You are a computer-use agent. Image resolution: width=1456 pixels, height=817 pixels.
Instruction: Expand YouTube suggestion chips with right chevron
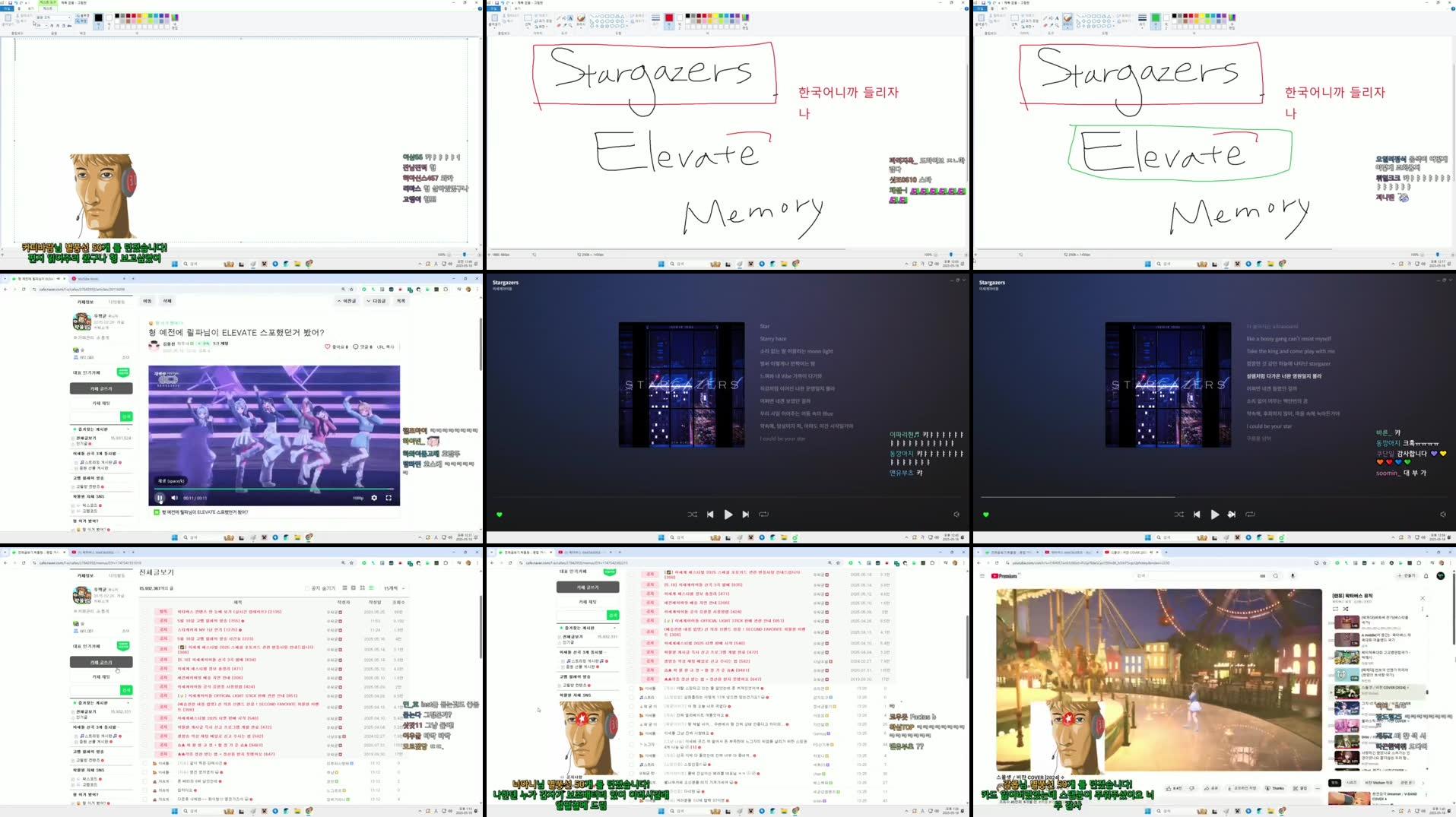[1423, 783]
